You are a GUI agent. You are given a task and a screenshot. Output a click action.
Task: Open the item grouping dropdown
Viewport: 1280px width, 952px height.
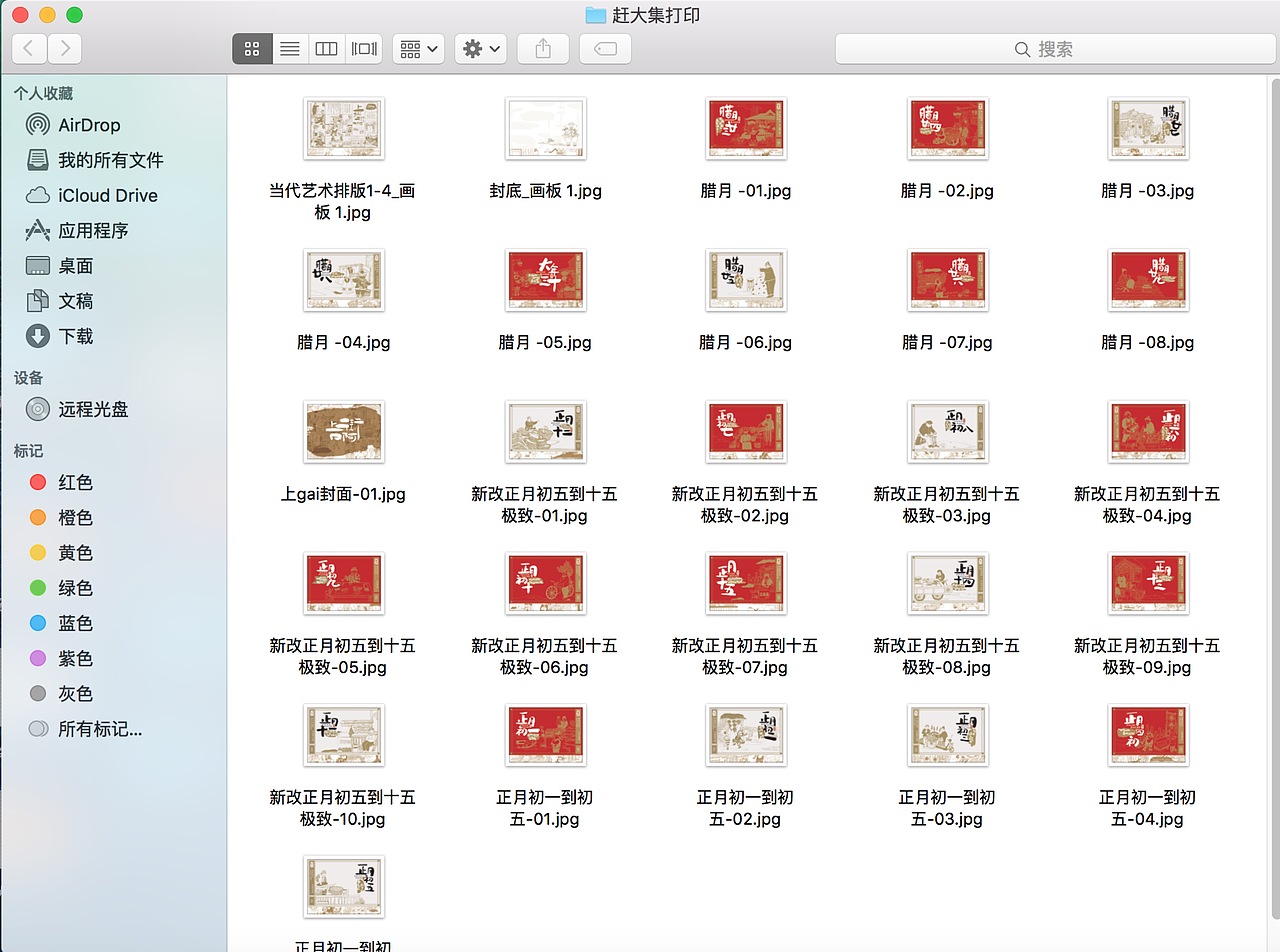417,48
